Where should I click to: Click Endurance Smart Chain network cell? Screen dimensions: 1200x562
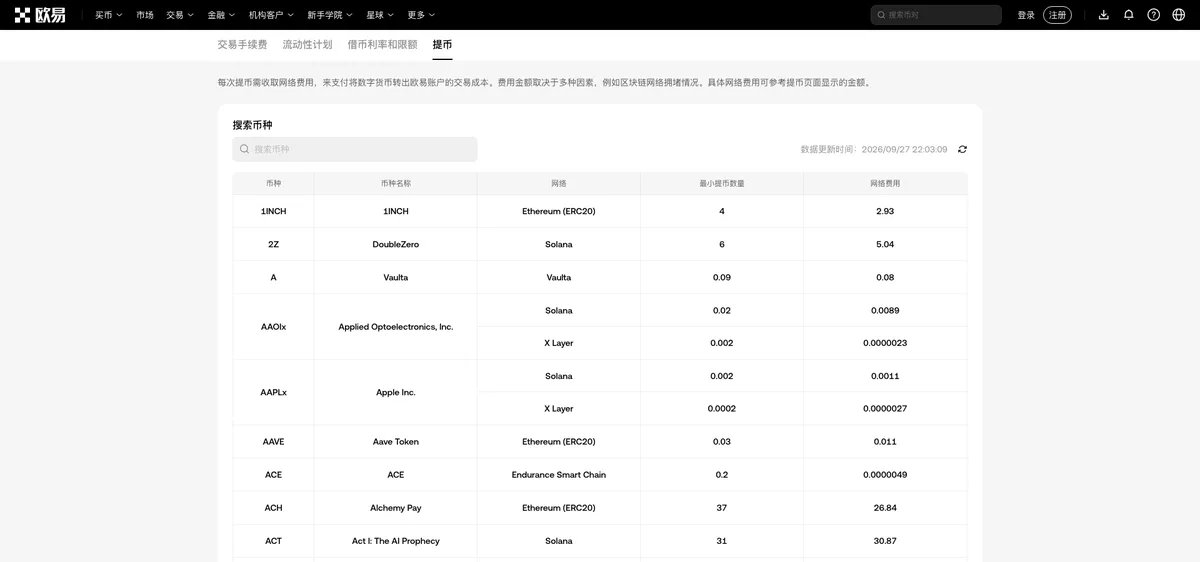[x=559, y=475]
